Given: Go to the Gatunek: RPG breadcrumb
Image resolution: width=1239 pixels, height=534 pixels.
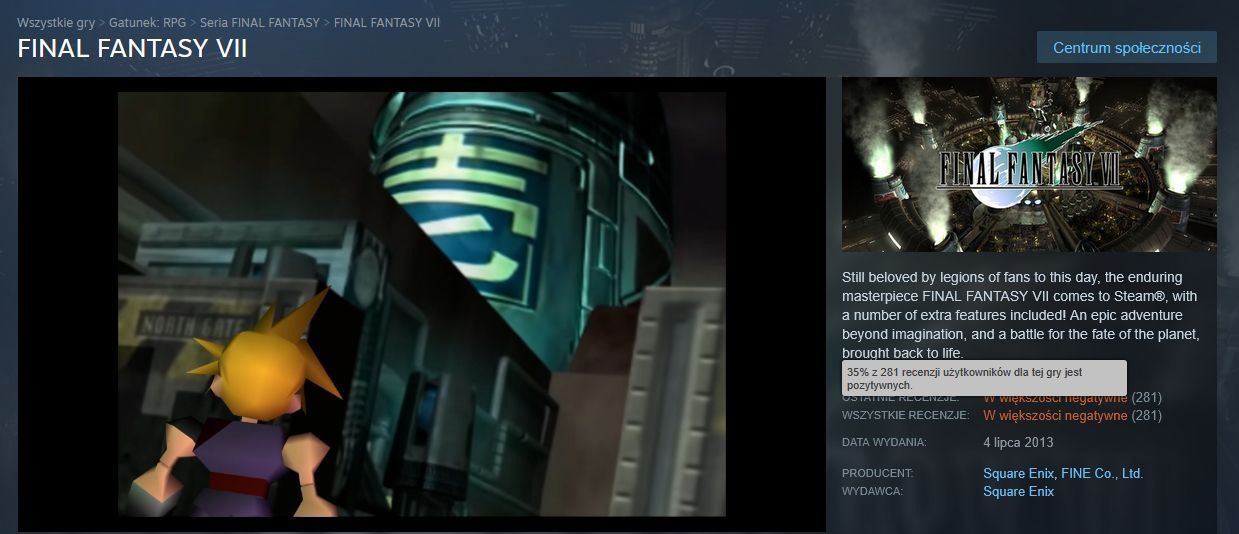Looking at the screenshot, I should click(x=147, y=22).
